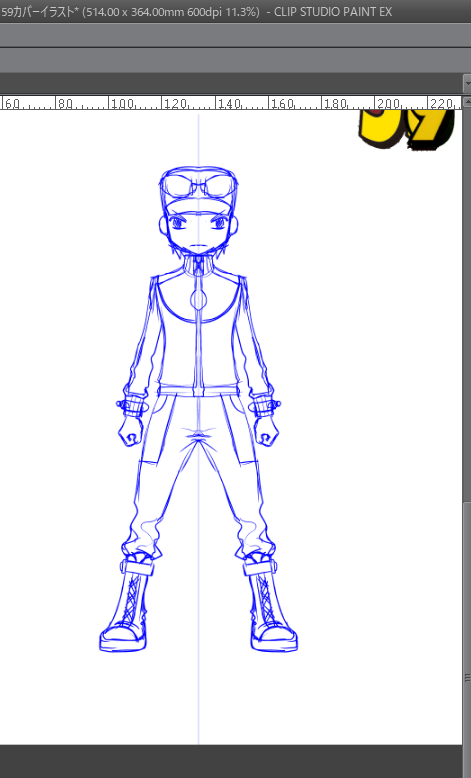
Task: Click the vertical scrollbar up arrow
Action: tap(467, 102)
